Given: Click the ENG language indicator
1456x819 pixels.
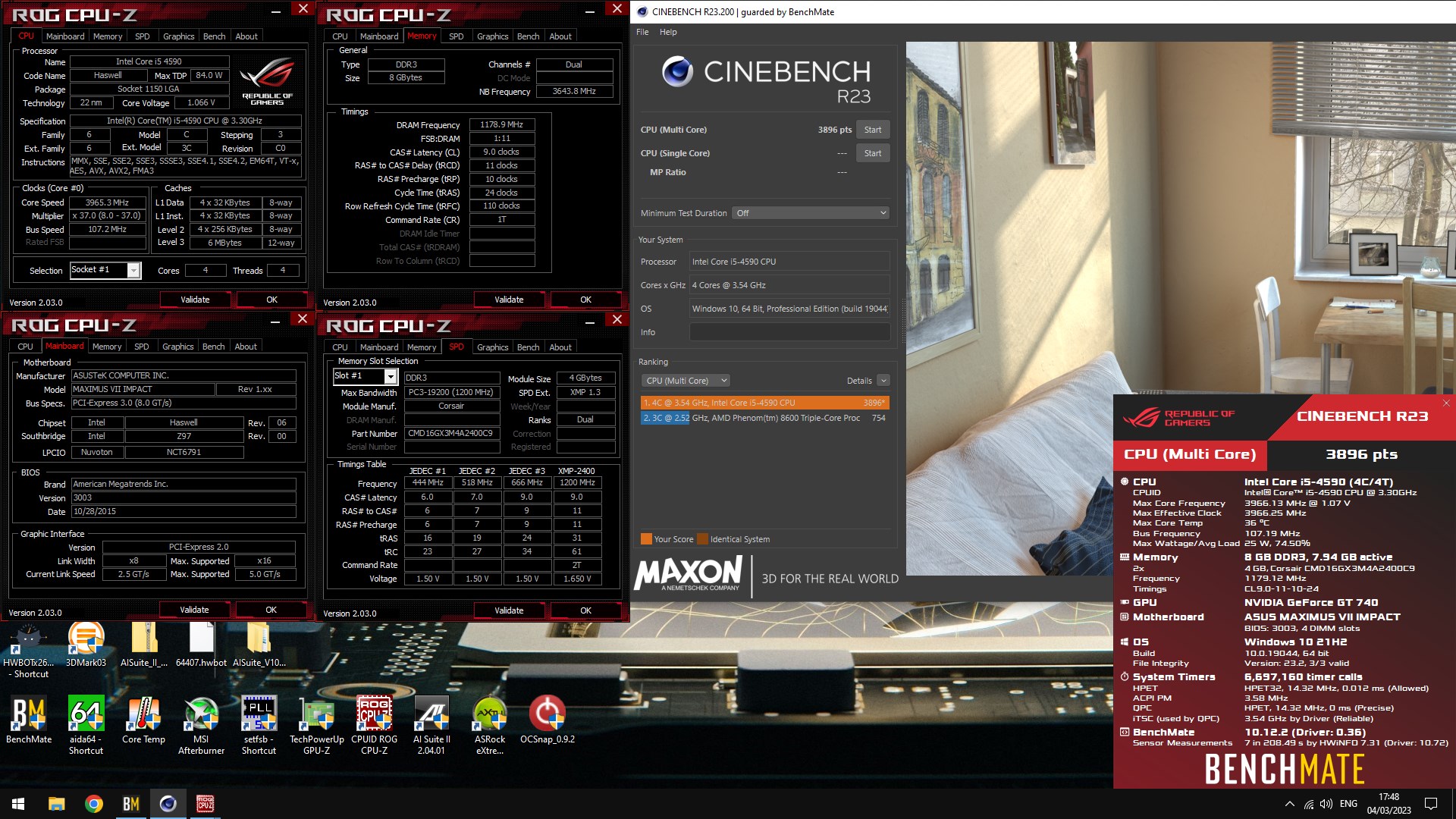Looking at the screenshot, I should (x=1348, y=804).
